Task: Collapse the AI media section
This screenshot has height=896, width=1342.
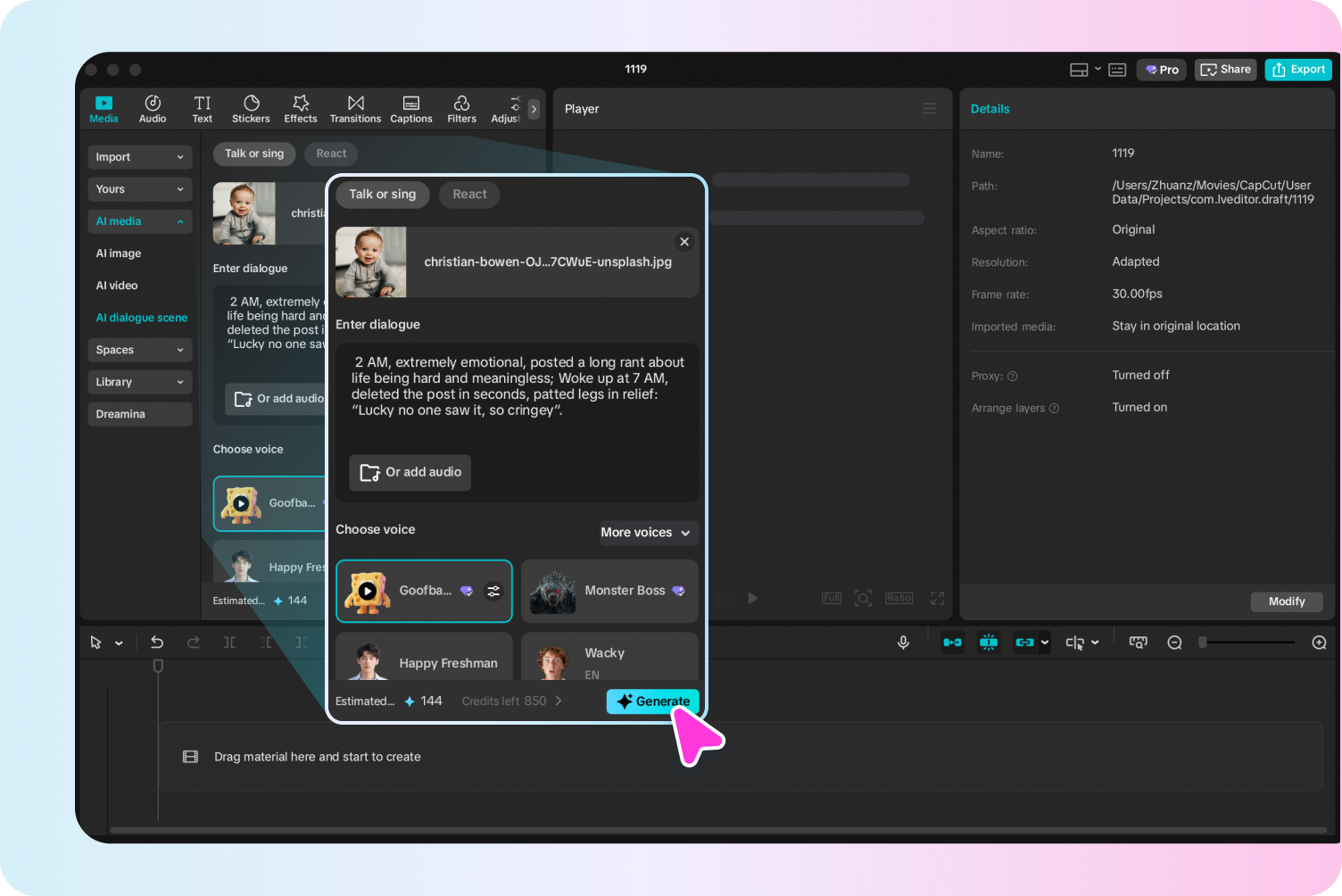Action: pos(139,220)
